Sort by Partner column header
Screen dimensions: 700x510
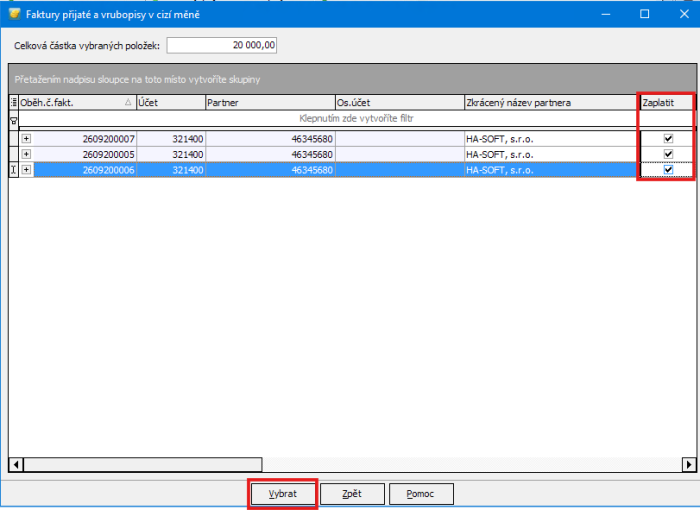(x=268, y=102)
